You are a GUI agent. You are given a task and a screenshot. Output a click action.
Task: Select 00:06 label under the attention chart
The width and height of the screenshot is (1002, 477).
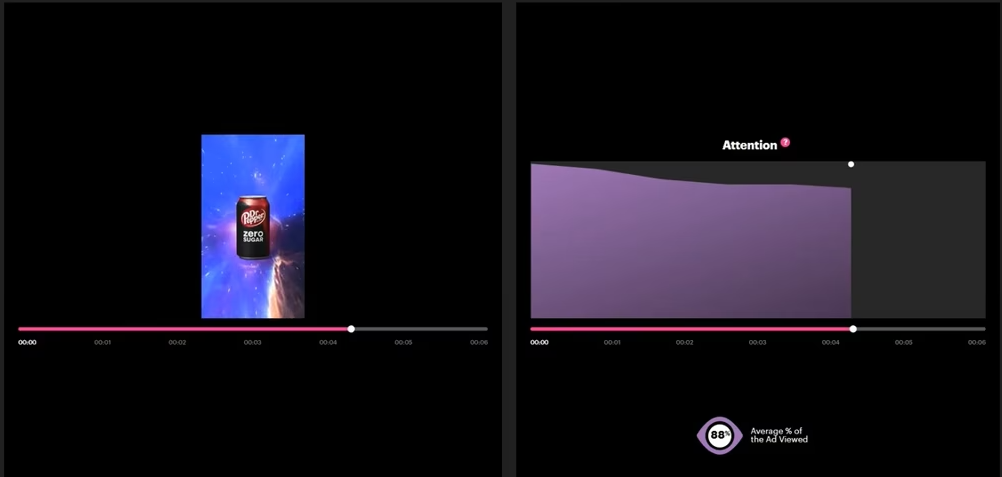tap(976, 343)
